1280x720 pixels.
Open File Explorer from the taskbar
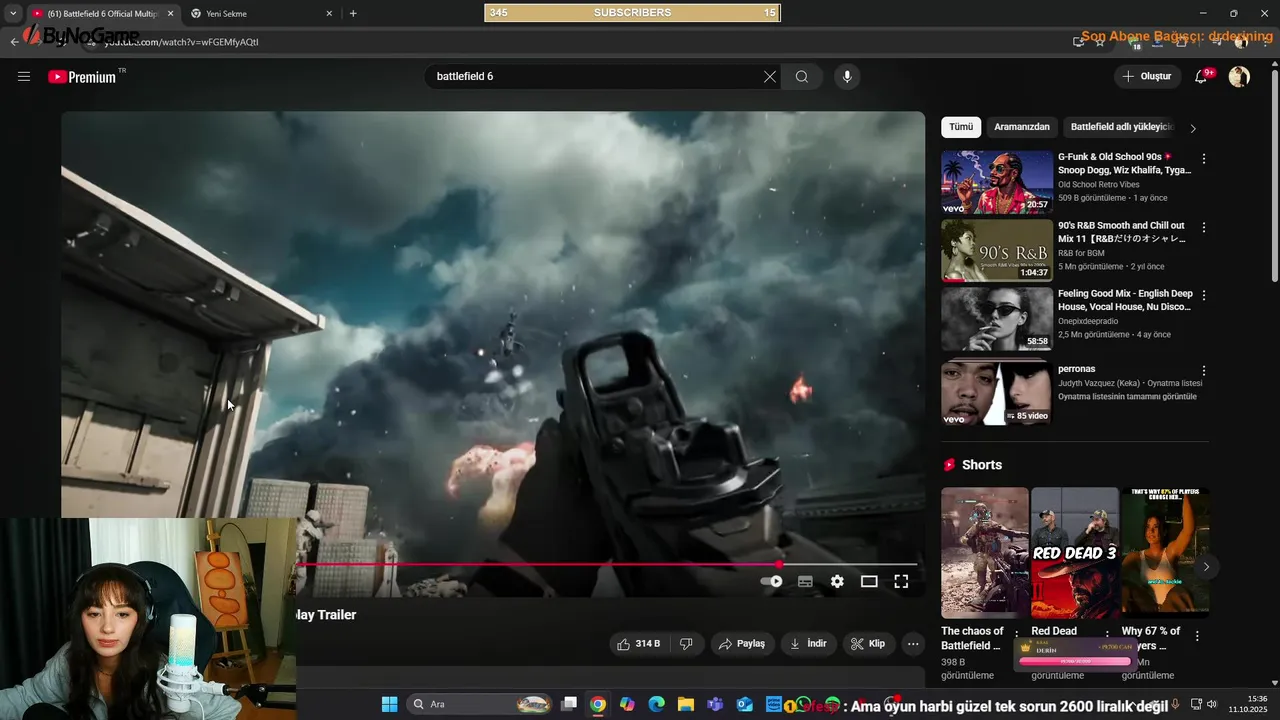click(685, 705)
